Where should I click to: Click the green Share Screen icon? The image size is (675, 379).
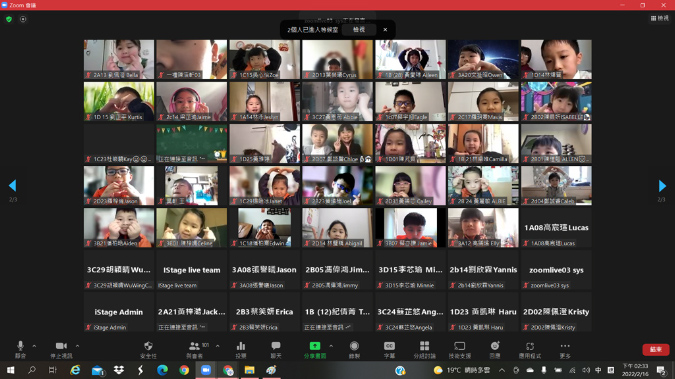tap(315, 346)
